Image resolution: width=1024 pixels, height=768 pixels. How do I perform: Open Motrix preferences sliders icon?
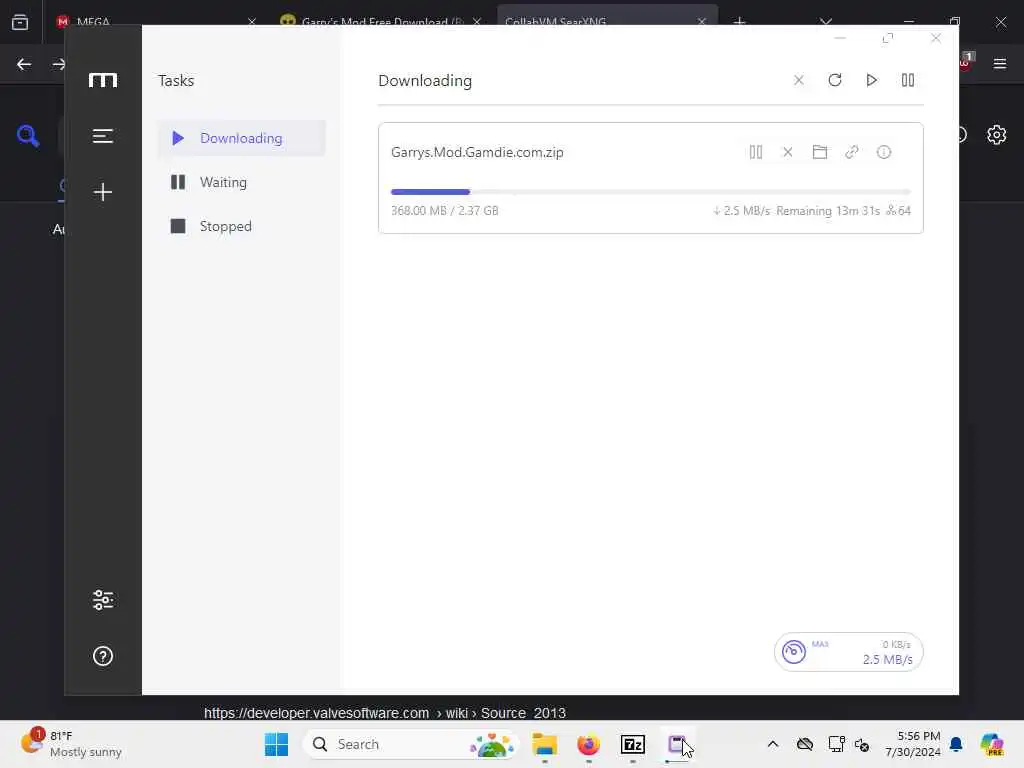pos(103,600)
